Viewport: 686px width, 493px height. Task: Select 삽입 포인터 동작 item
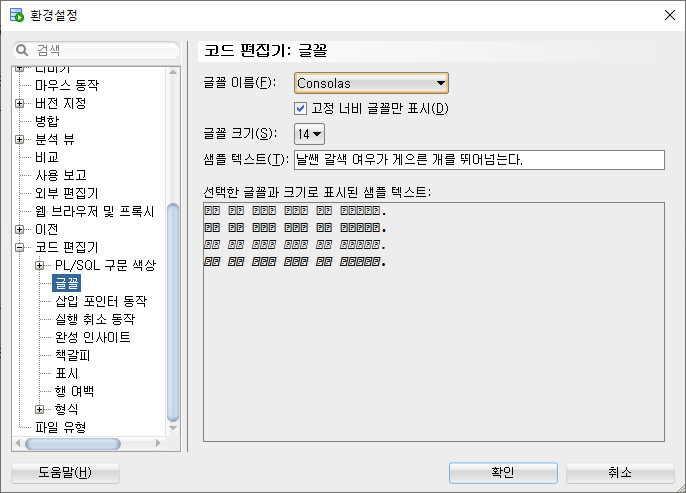101,301
